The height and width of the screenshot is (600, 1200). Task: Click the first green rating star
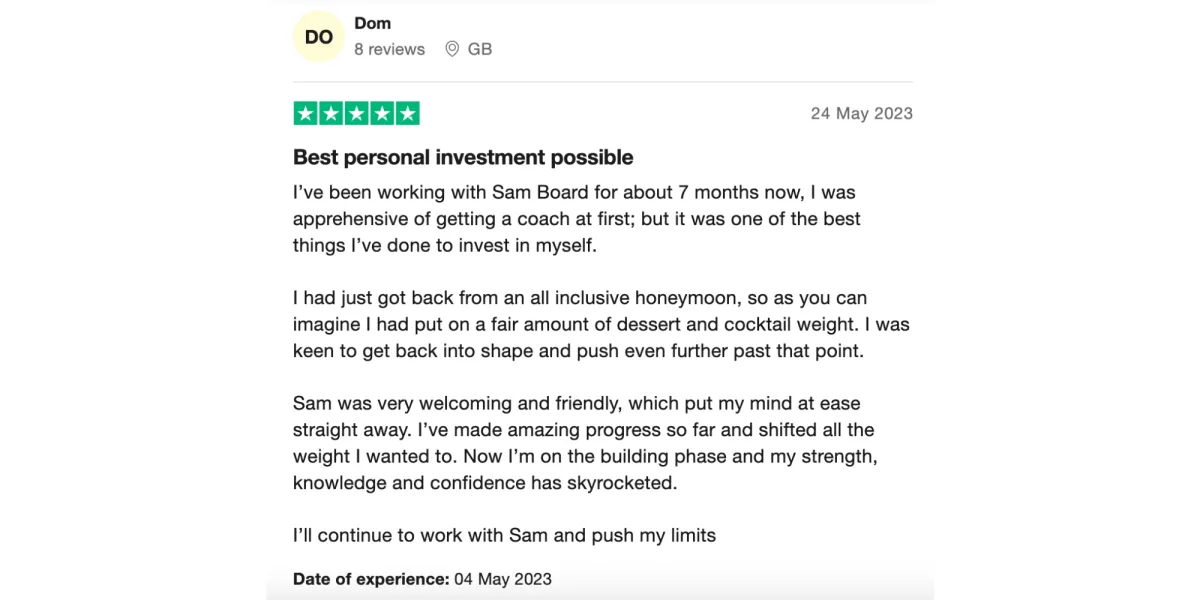coord(305,114)
